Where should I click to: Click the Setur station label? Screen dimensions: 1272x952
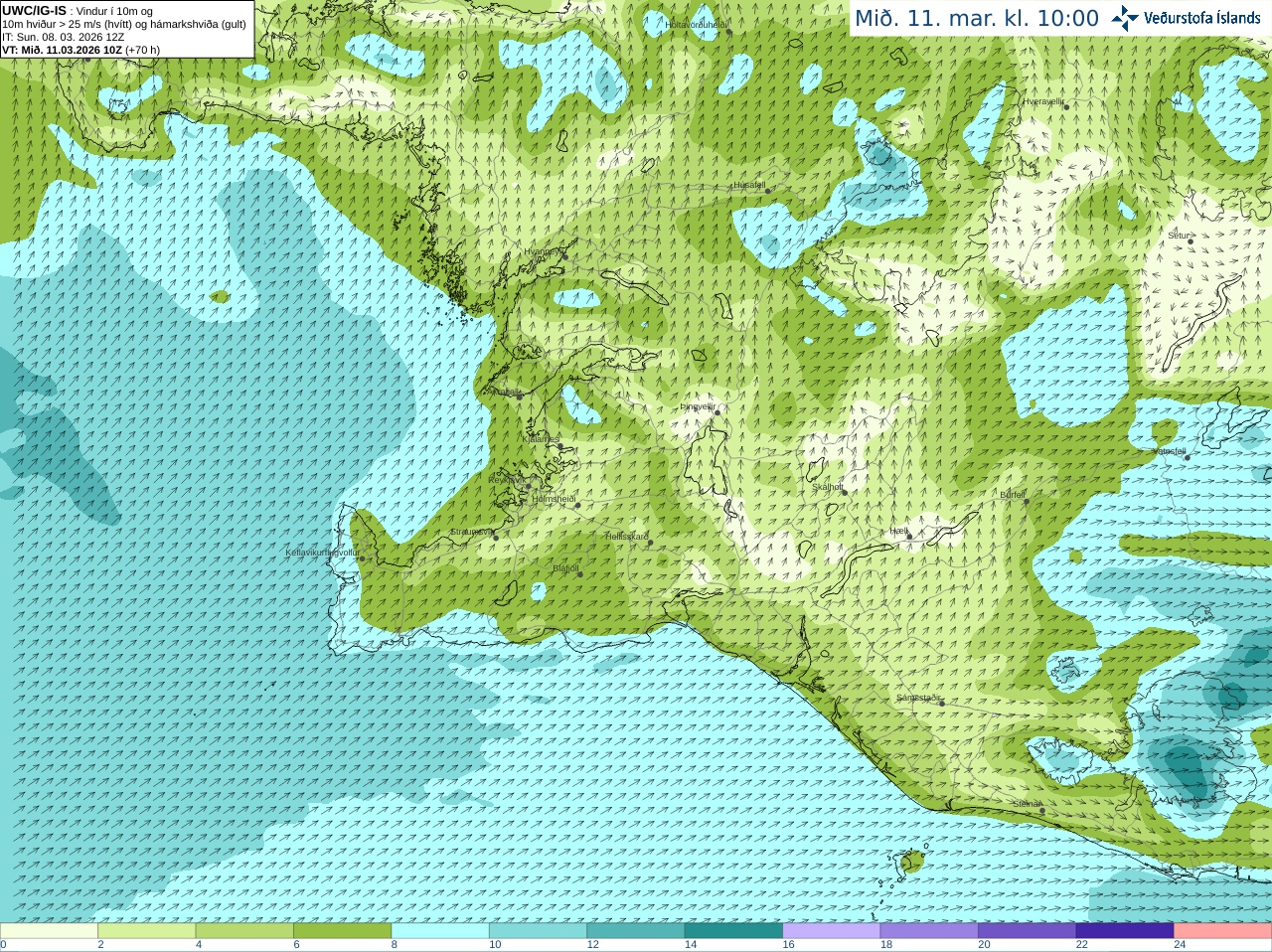coord(1179,236)
